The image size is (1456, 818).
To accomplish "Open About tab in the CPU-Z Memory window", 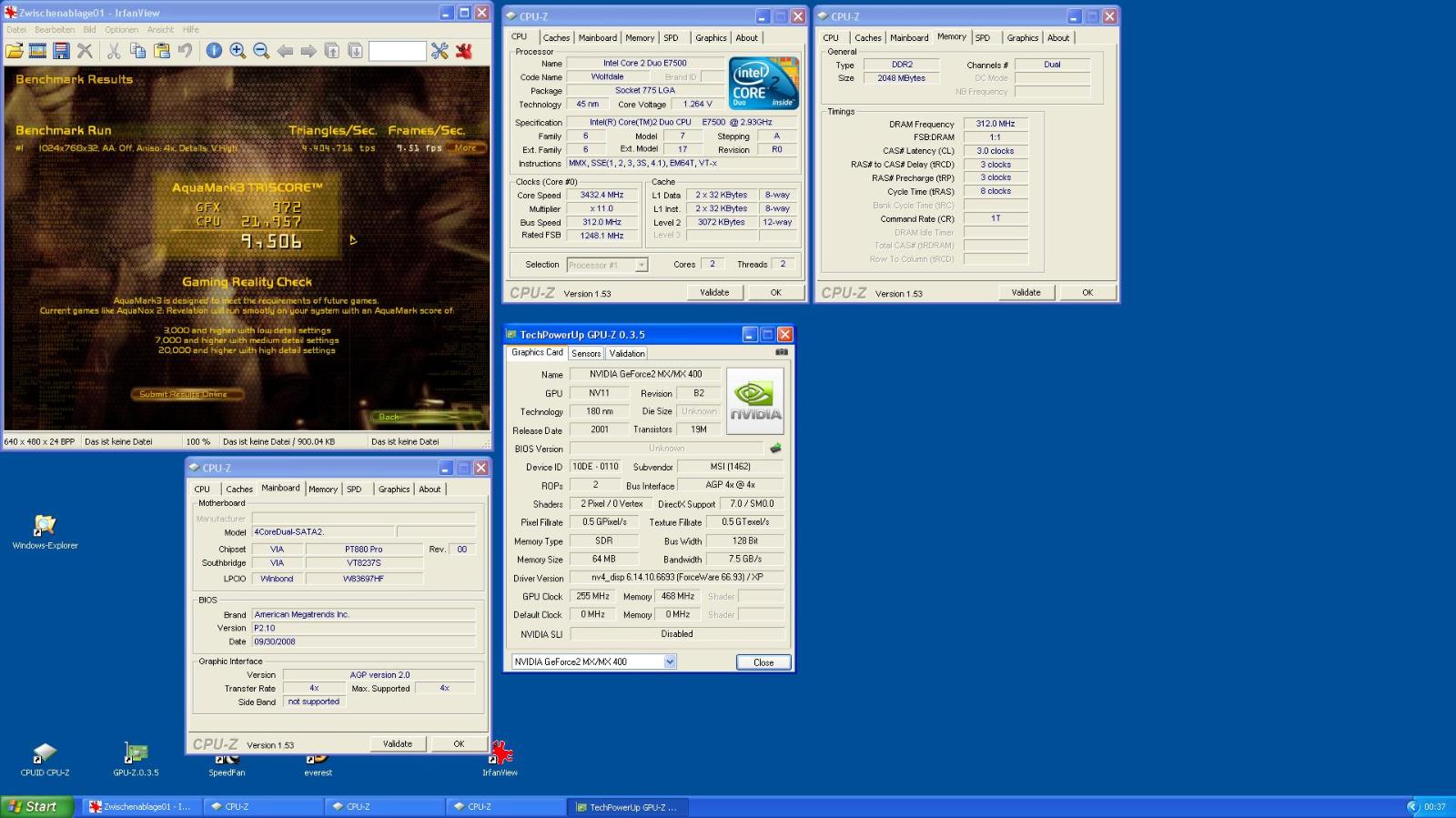I will click(1058, 37).
